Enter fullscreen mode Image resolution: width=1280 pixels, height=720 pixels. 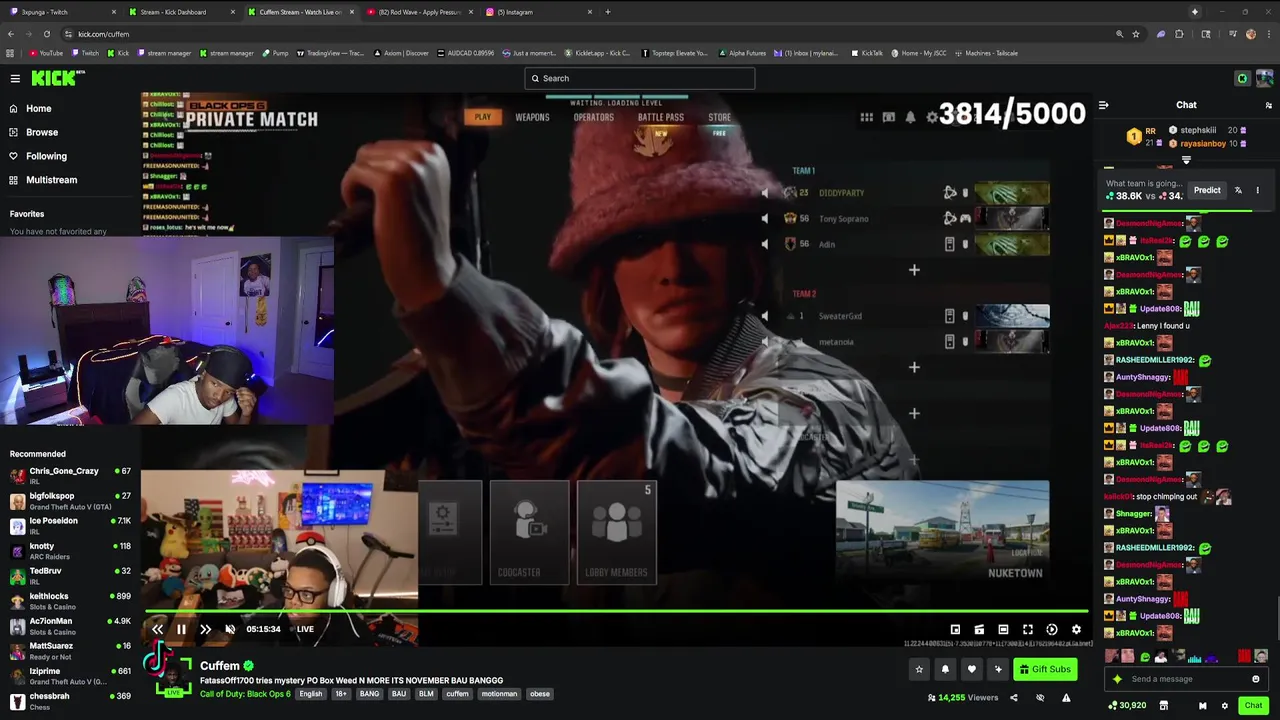tap(1027, 630)
